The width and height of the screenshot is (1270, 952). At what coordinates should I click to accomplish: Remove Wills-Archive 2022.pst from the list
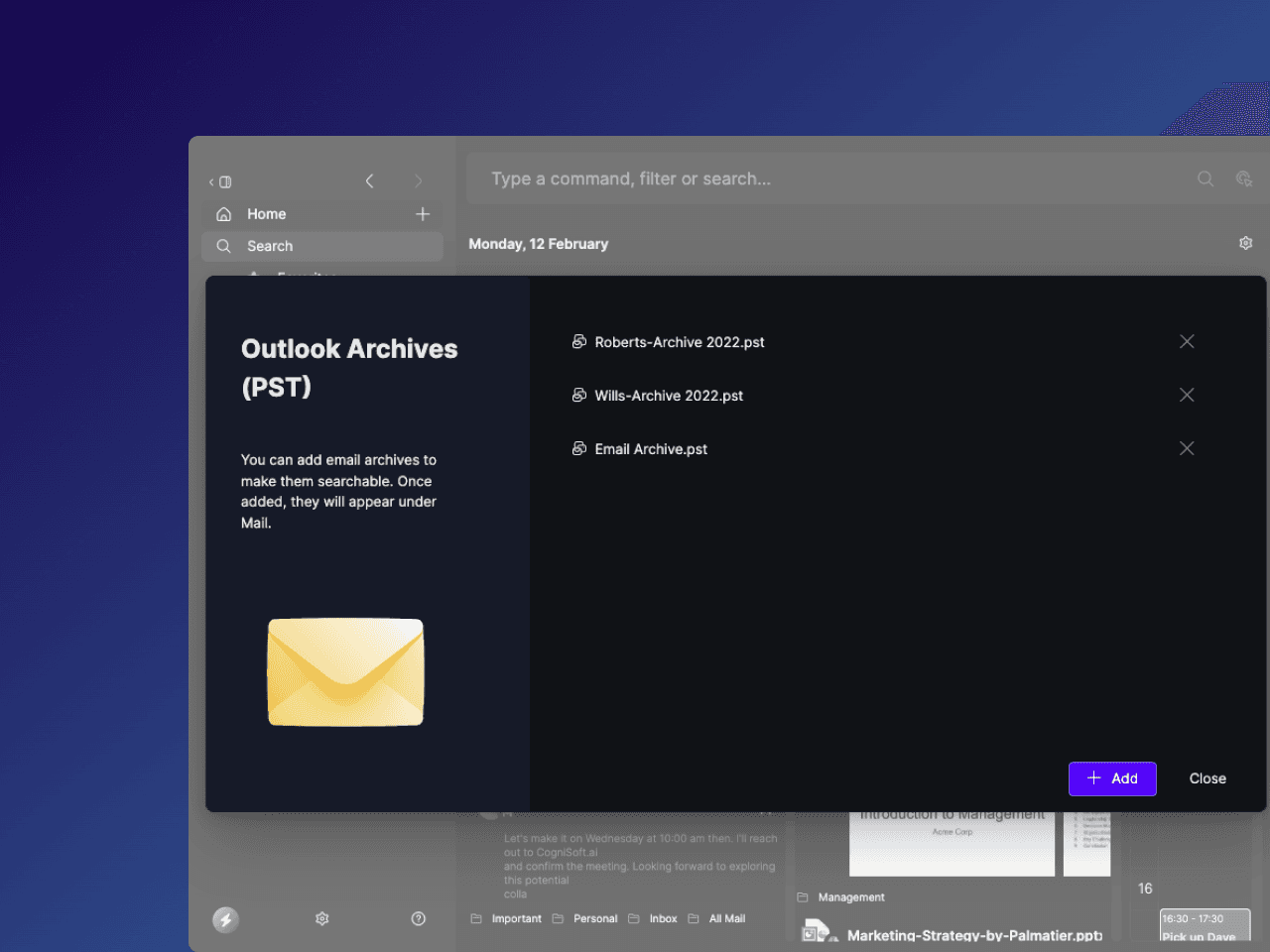[x=1187, y=395]
